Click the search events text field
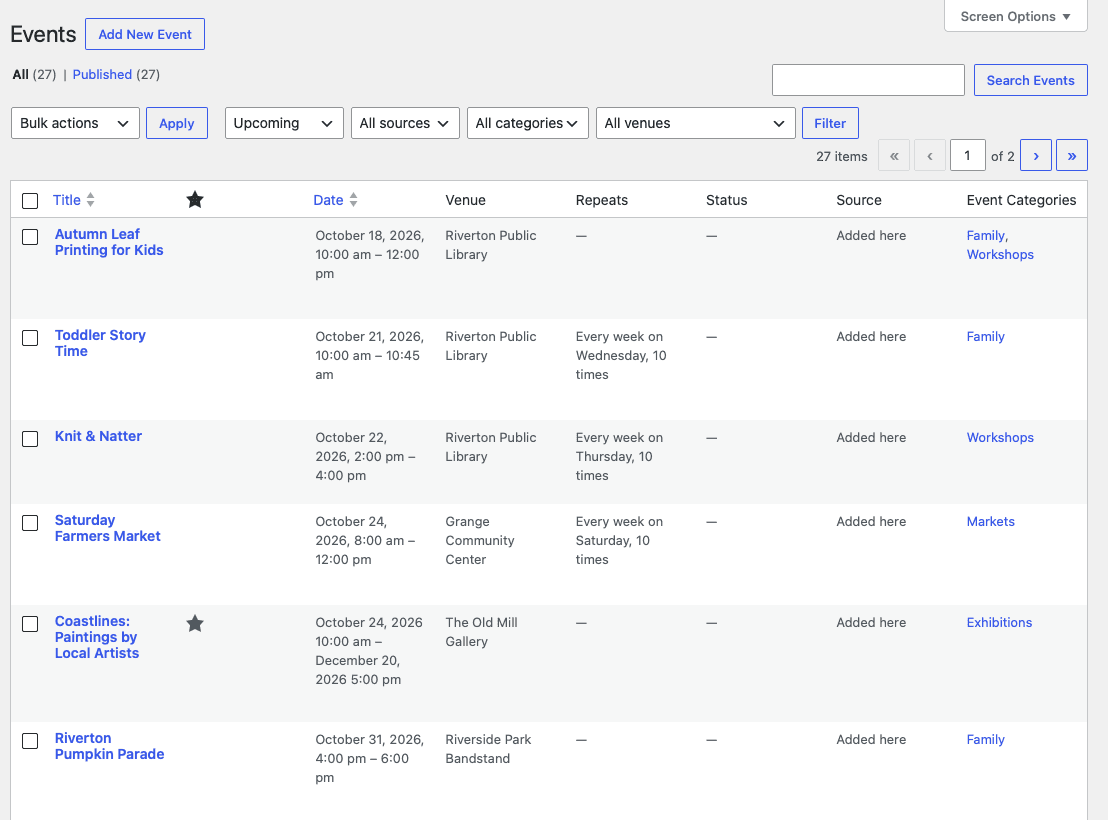1108x820 pixels. (x=868, y=80)
